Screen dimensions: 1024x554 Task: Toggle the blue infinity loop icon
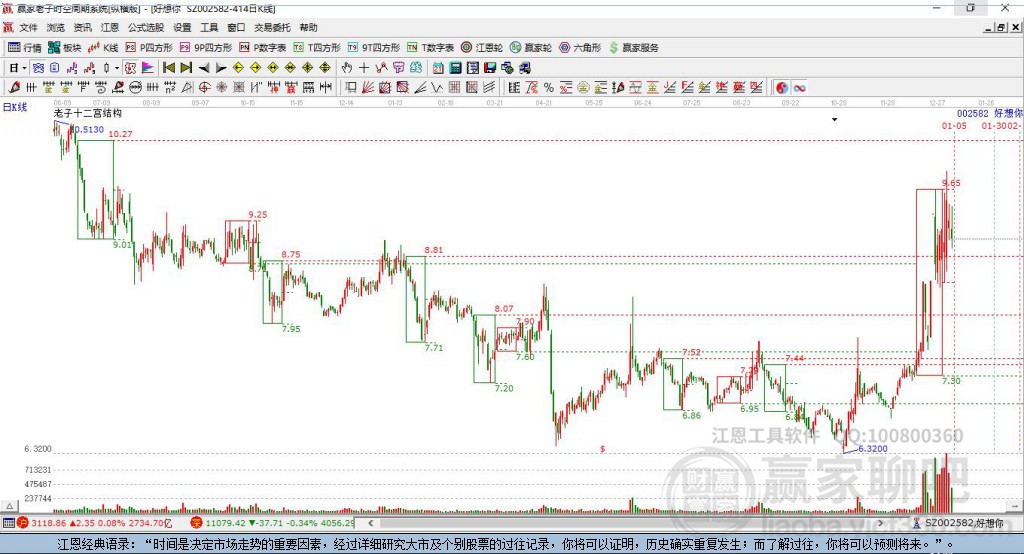[x=800, y=88]
